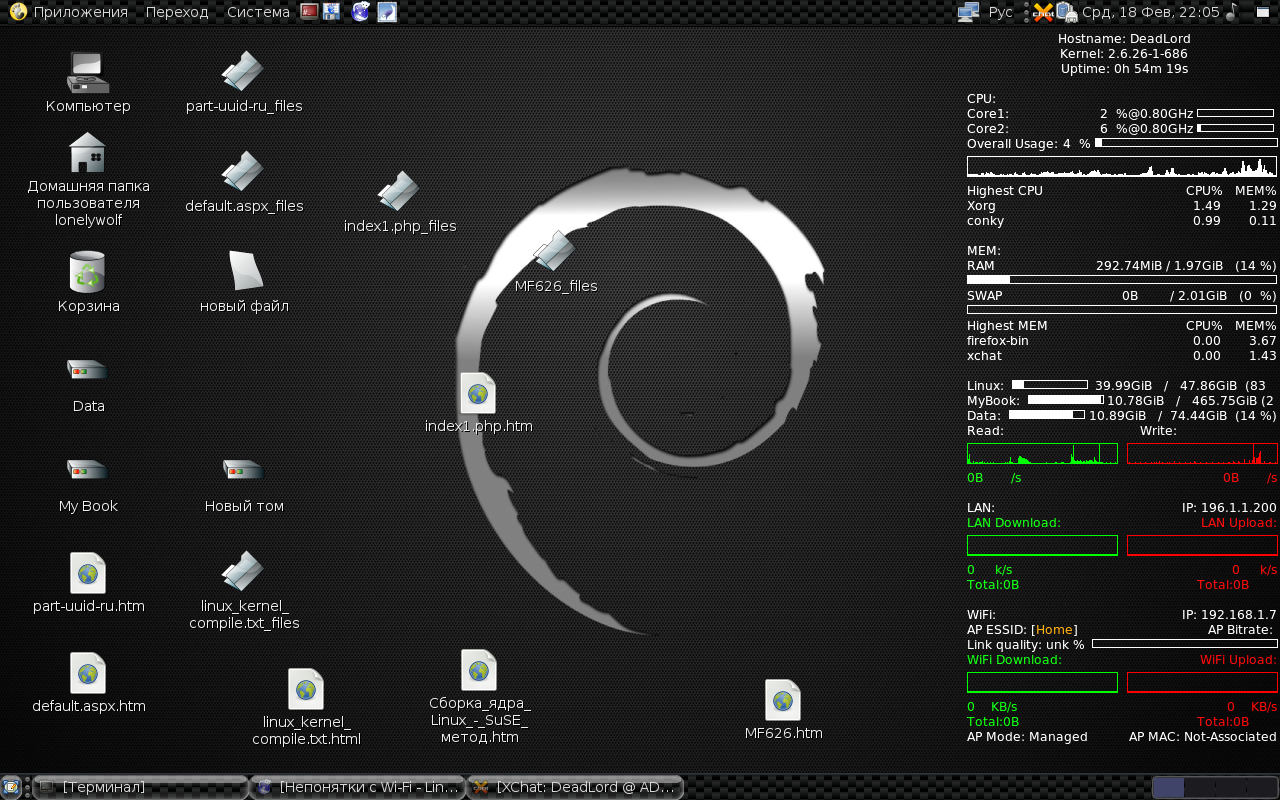Open the network monitor tray icon

pos(968,12)
